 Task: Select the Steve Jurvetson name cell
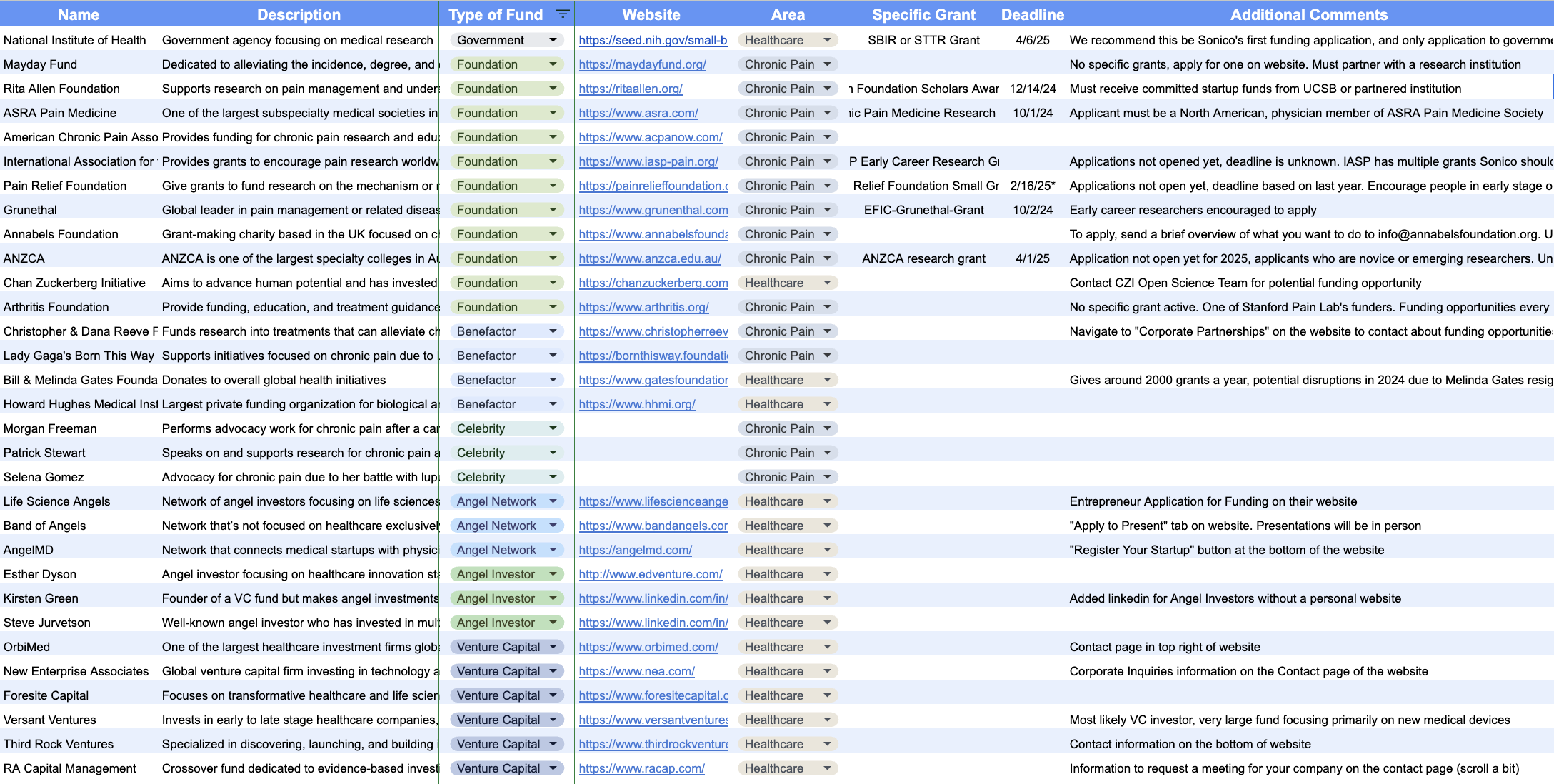[x=79, y=623]
